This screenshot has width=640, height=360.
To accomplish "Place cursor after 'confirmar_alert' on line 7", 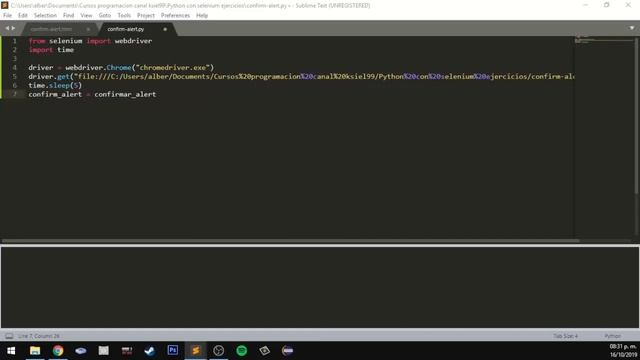I will (x=157, y=94).
